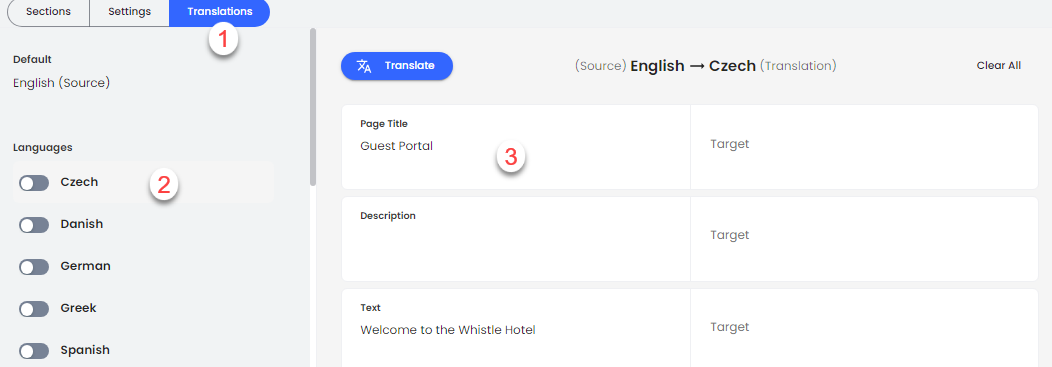Switch on the Greek language toggle

coord(34,309)
